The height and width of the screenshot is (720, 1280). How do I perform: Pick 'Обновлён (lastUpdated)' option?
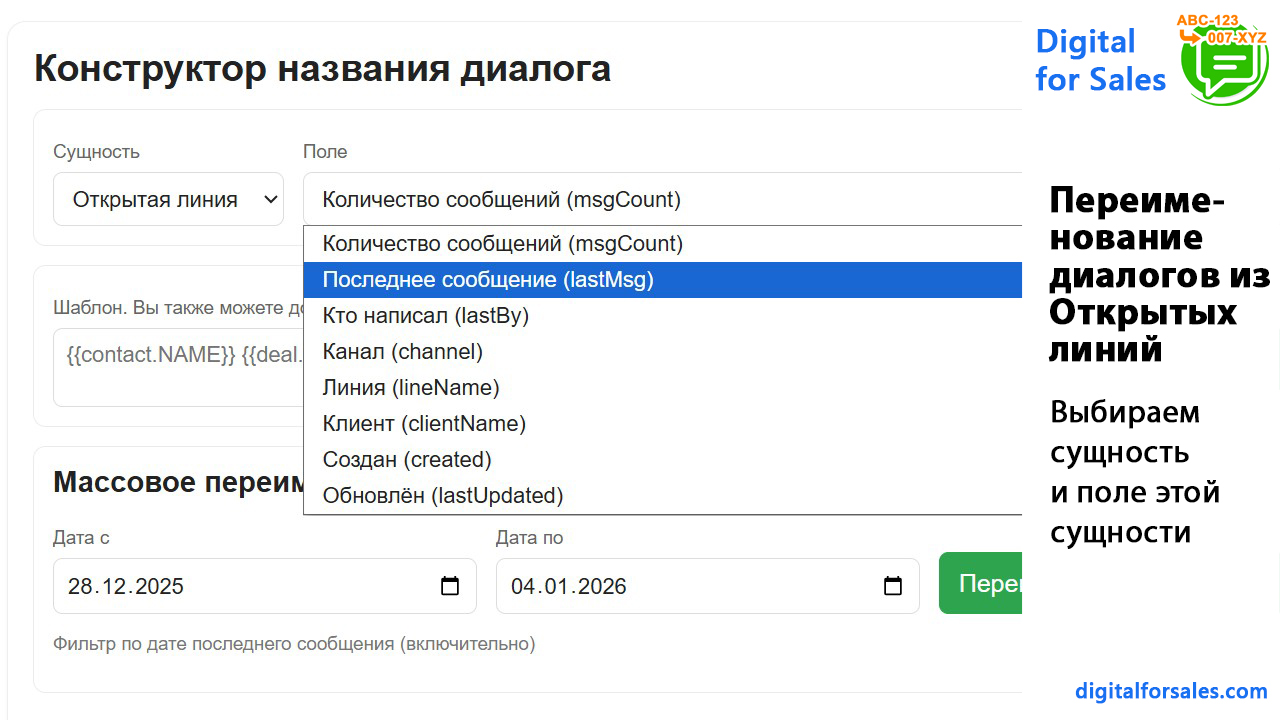tap(443, 496)
